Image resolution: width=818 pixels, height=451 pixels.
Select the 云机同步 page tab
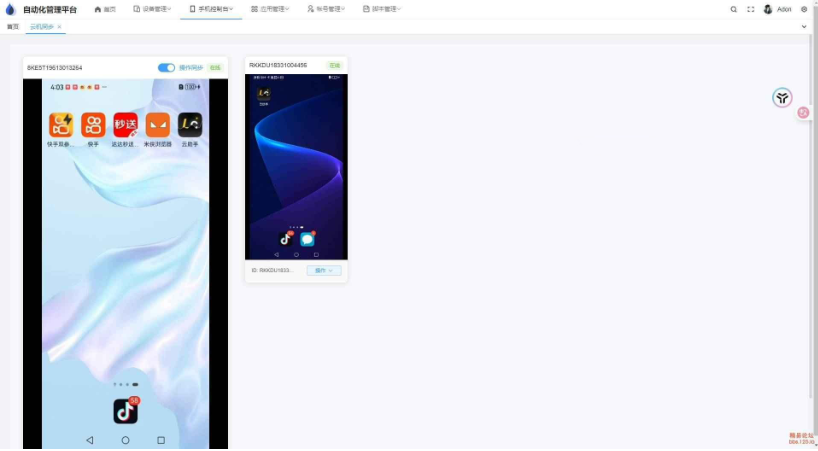(x=42, y=27)
